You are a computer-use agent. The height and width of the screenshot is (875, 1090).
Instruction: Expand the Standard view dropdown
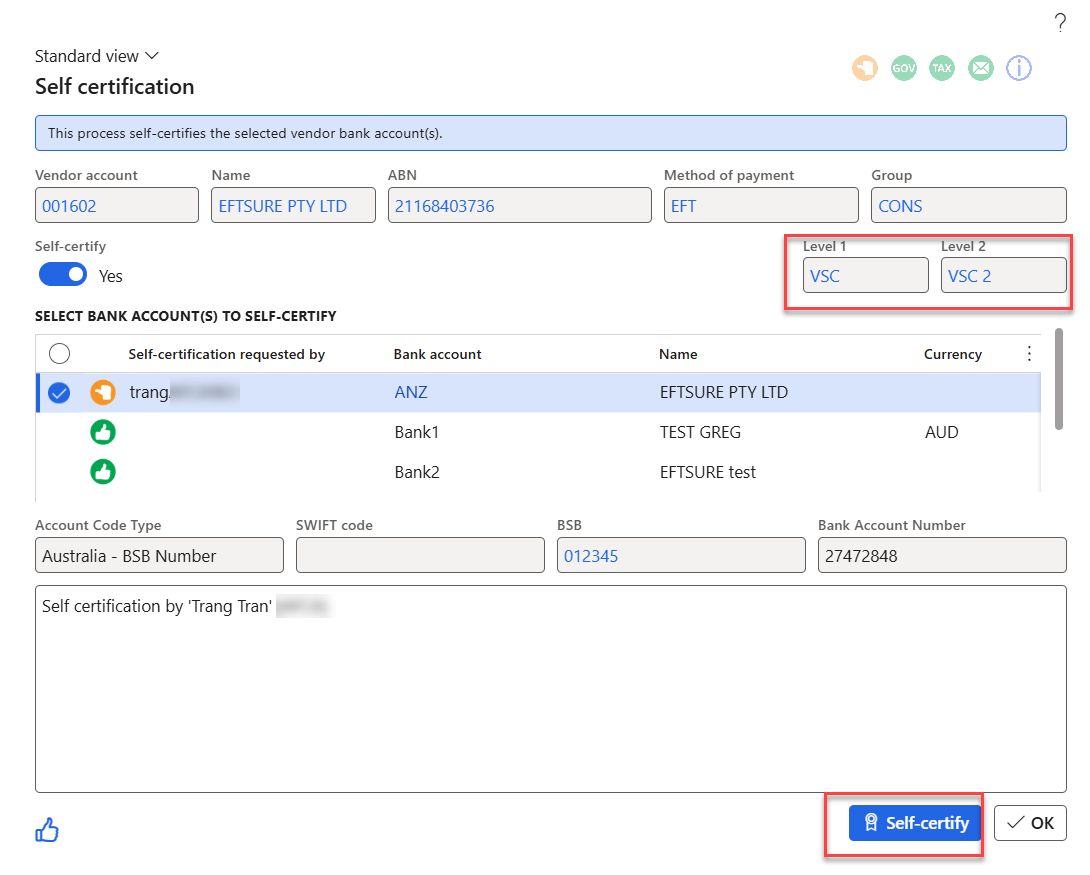coord(97,56)
